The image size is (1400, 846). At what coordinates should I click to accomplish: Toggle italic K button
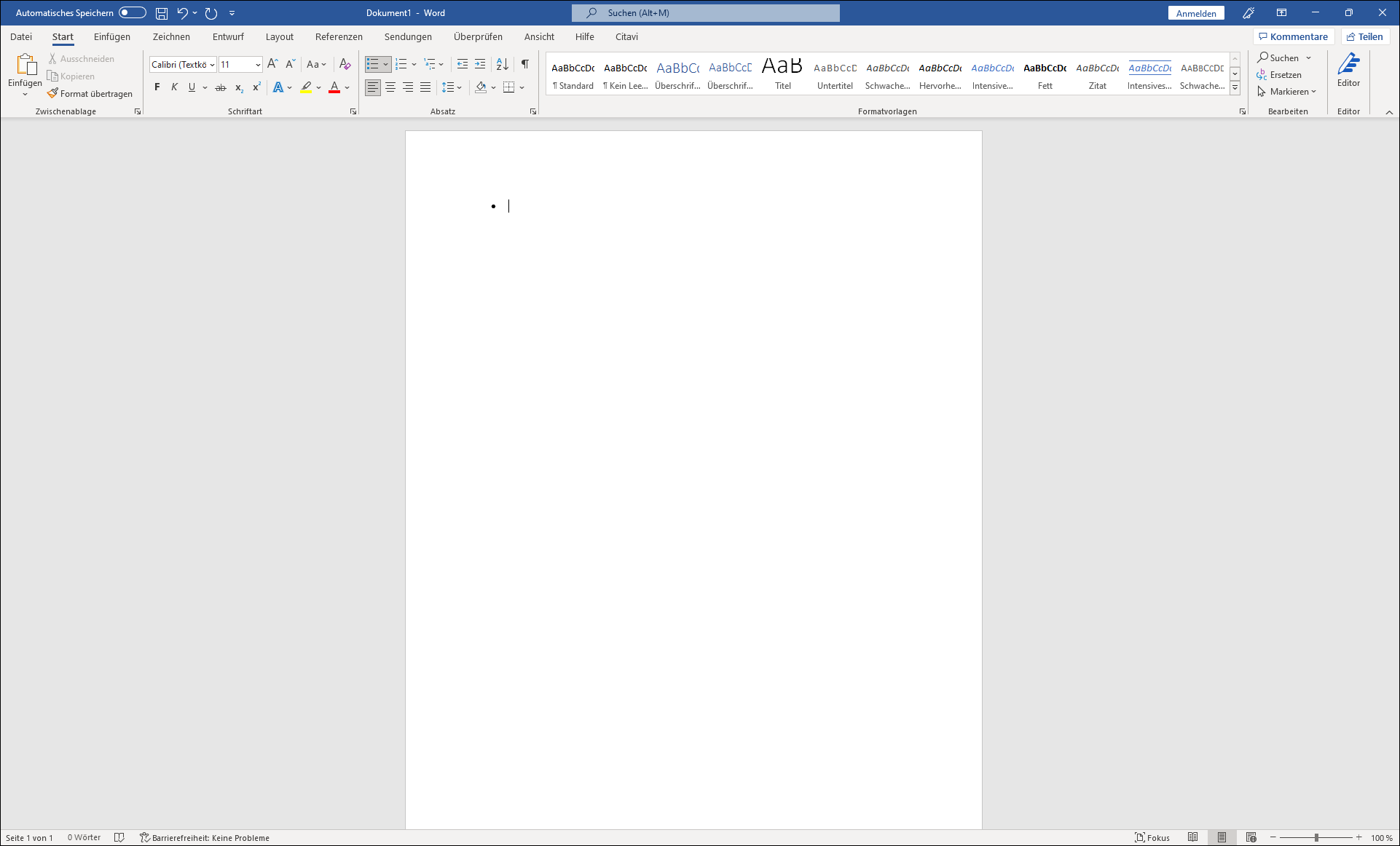[x=175, y=87]
